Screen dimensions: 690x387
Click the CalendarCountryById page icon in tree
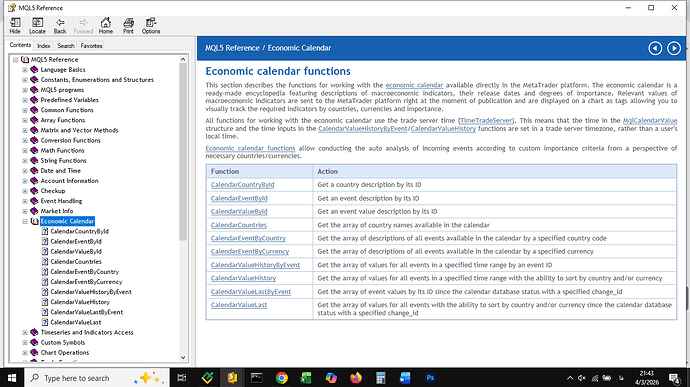(45, 231)
